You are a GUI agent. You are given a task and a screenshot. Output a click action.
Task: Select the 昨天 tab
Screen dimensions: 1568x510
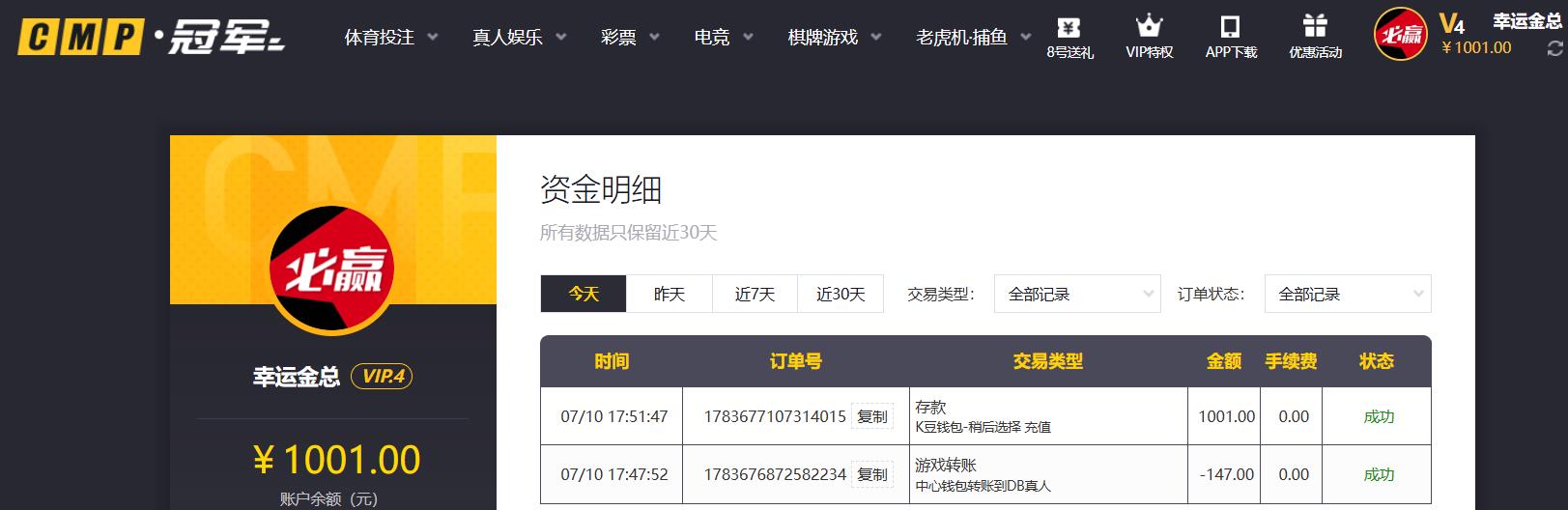[x=670, y=294]
